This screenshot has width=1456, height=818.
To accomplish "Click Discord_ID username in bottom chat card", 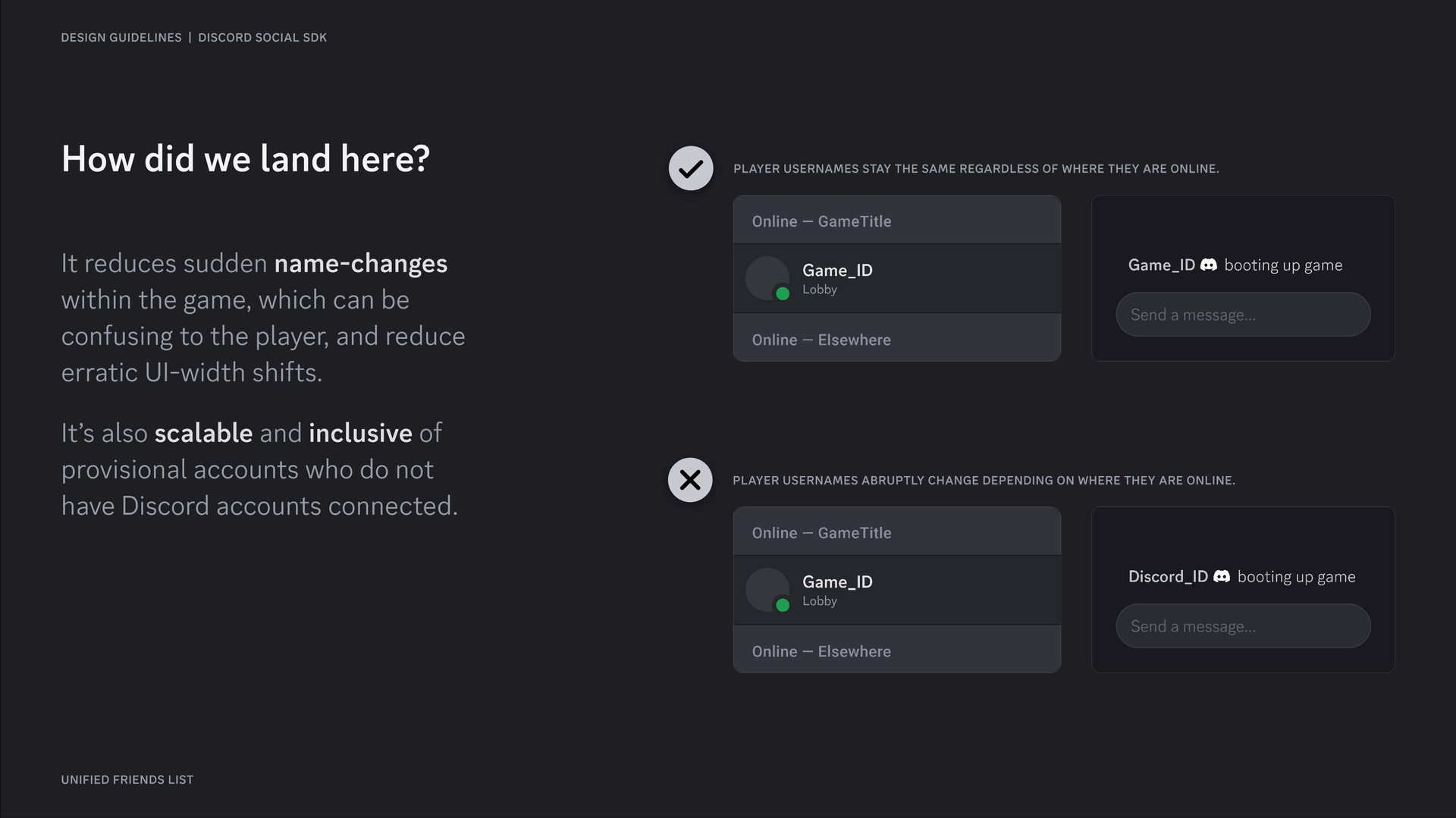I will (1167, 577).
